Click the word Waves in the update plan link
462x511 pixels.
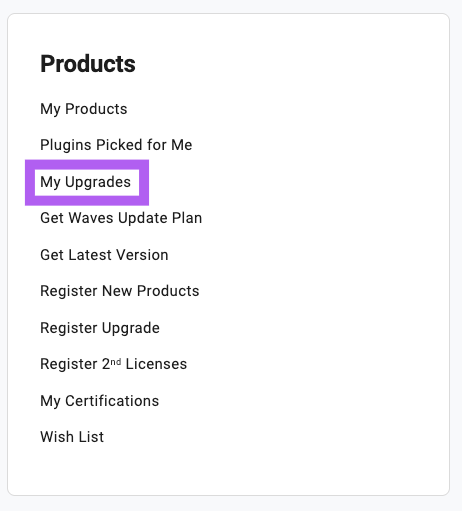click(91, 218)
